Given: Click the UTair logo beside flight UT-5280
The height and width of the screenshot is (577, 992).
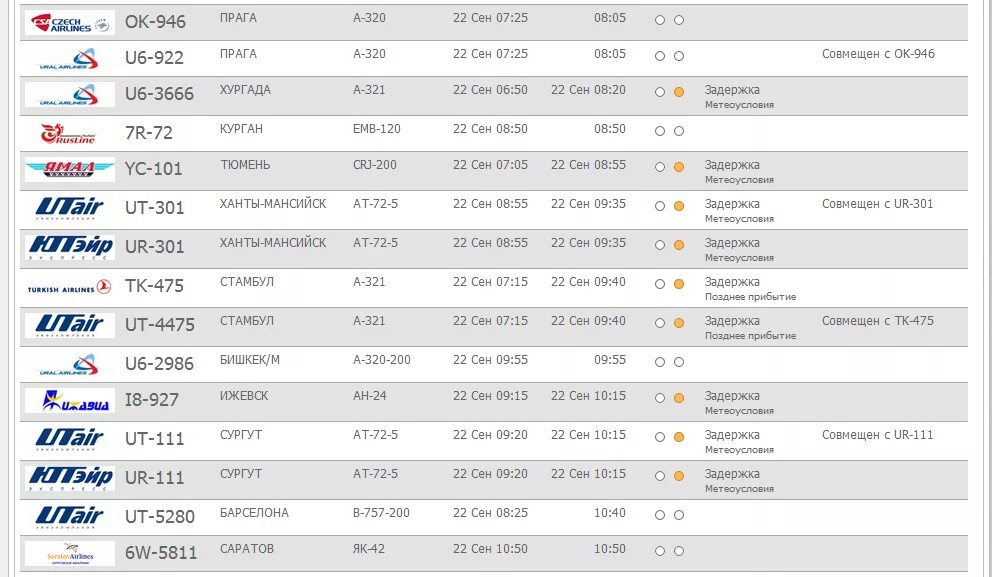Looking at the screenshot, I should (x=69, y=517).
